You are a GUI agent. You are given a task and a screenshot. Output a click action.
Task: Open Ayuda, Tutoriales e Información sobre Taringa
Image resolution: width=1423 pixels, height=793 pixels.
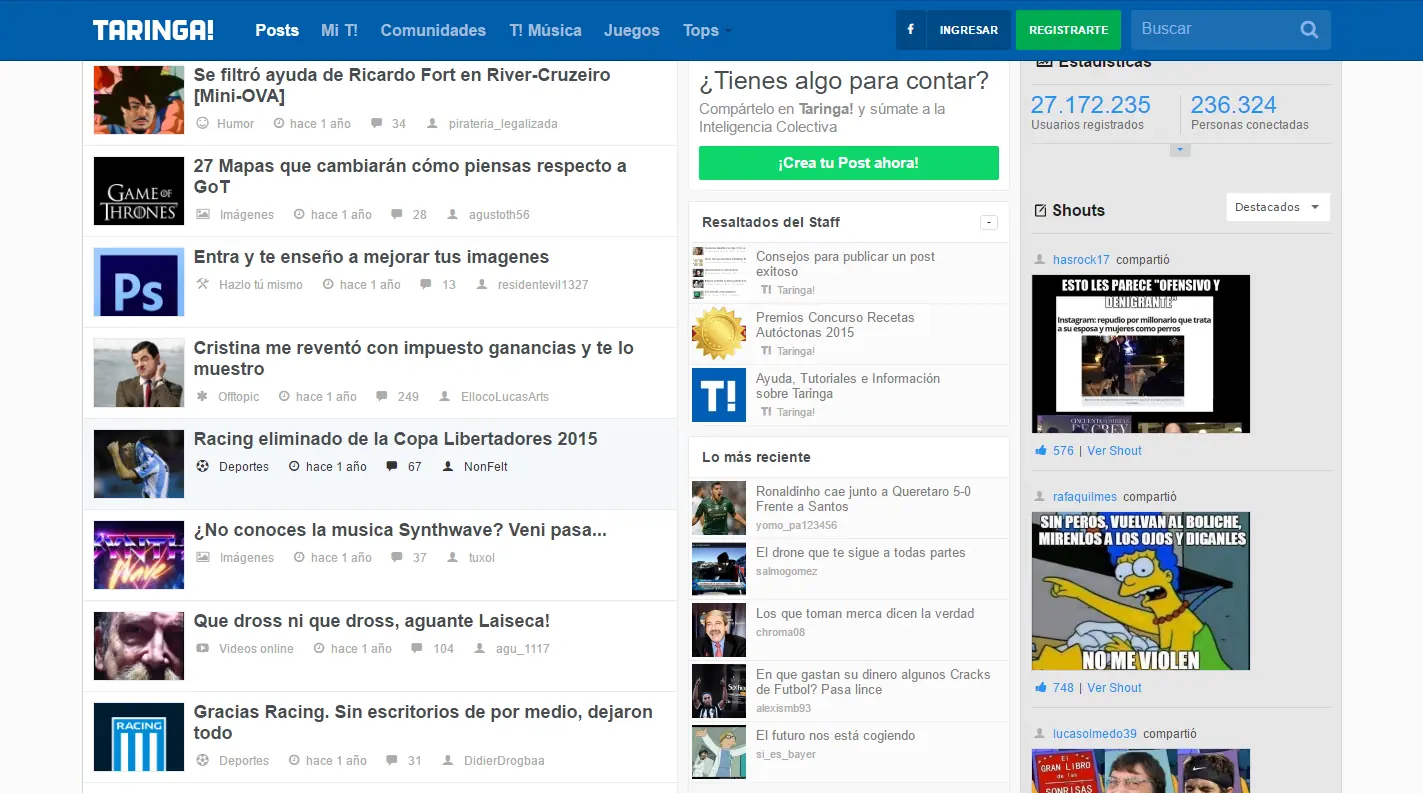(x=848, y=386)
